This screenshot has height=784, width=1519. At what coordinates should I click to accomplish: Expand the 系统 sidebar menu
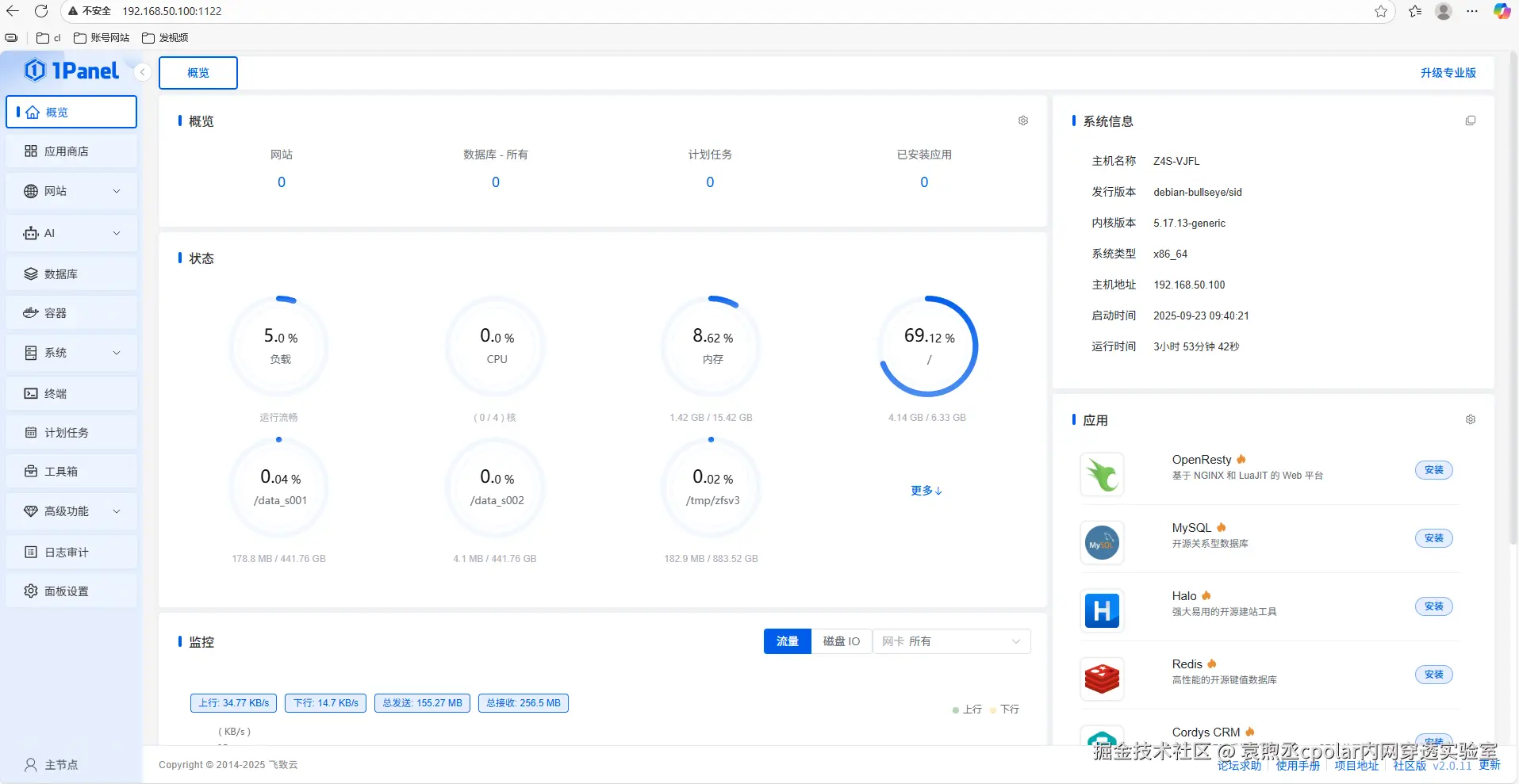click(x=71, y=353)
